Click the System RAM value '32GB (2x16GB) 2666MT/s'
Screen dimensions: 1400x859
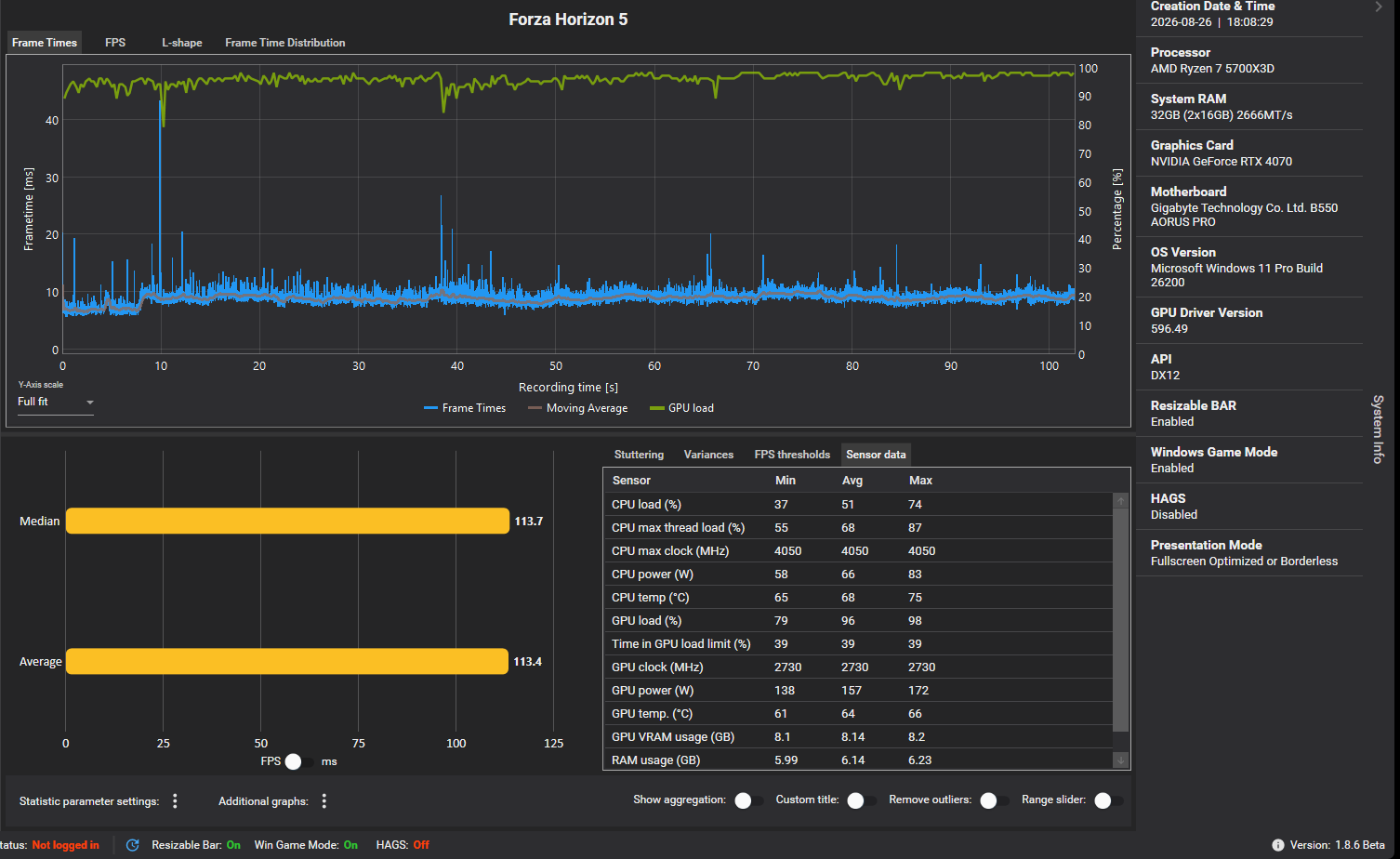coord(1222,115)
